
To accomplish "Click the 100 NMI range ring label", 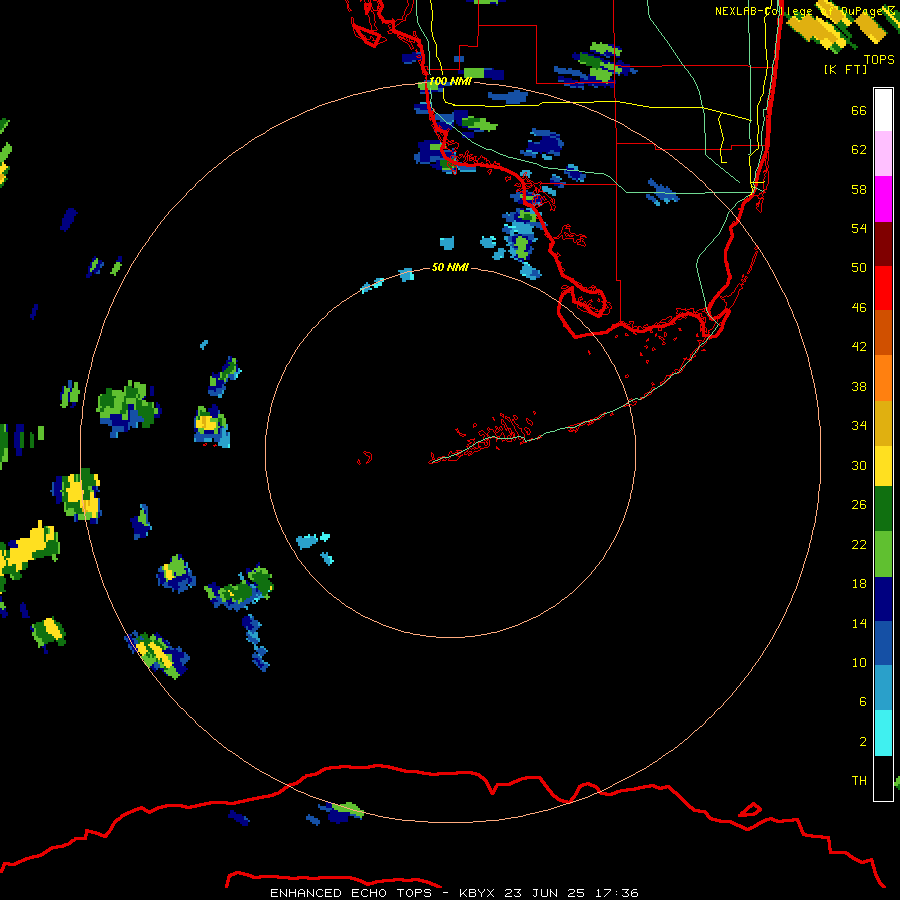I will 450,82.
